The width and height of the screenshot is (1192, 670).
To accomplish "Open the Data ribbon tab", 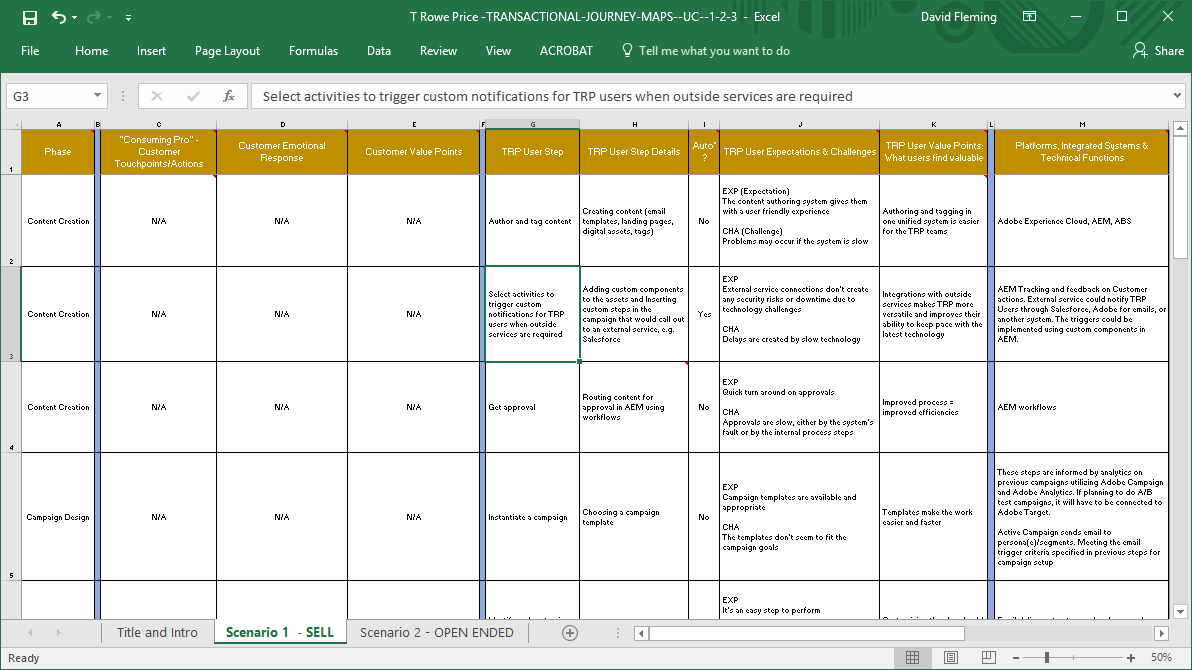I will pyautogui.click(x=379, y=51).
